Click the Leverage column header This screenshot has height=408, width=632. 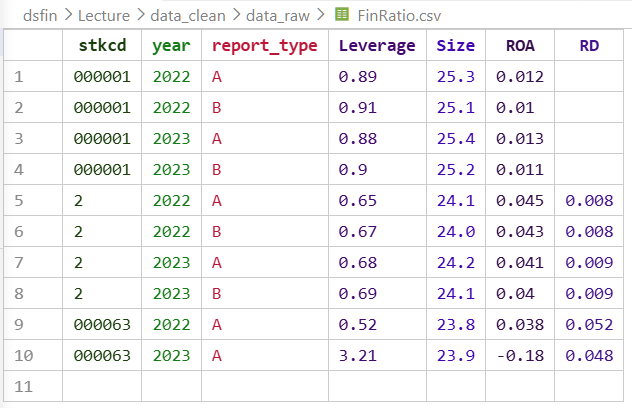[376, 46]
